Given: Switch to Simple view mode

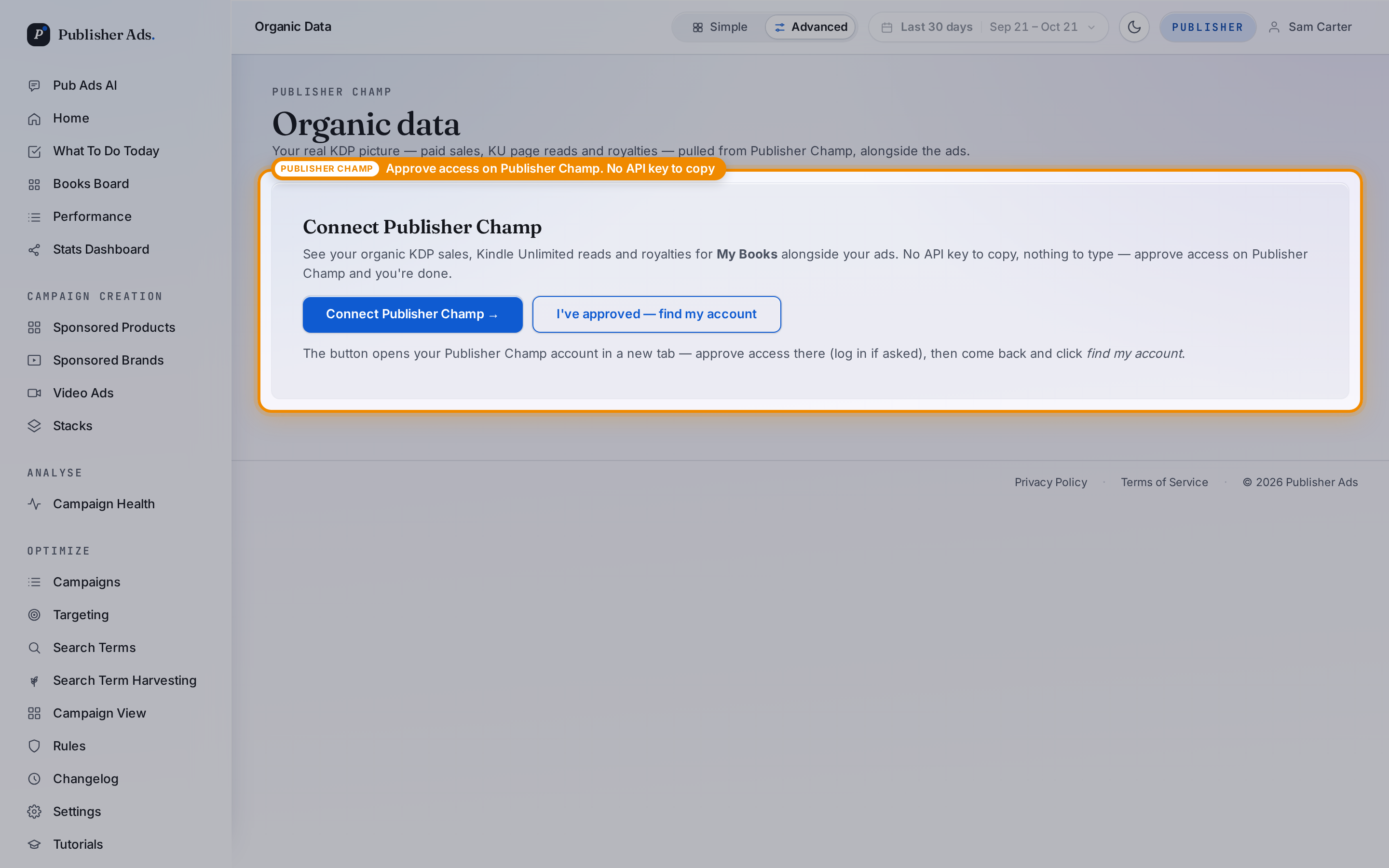Looking at the screenshot, I should tap(720, 27).
